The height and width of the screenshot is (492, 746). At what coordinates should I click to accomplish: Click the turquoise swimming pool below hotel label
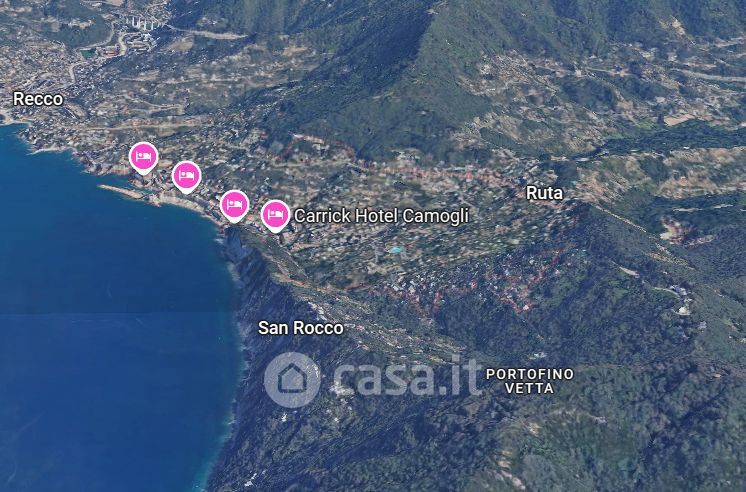[x=395, y=250]
